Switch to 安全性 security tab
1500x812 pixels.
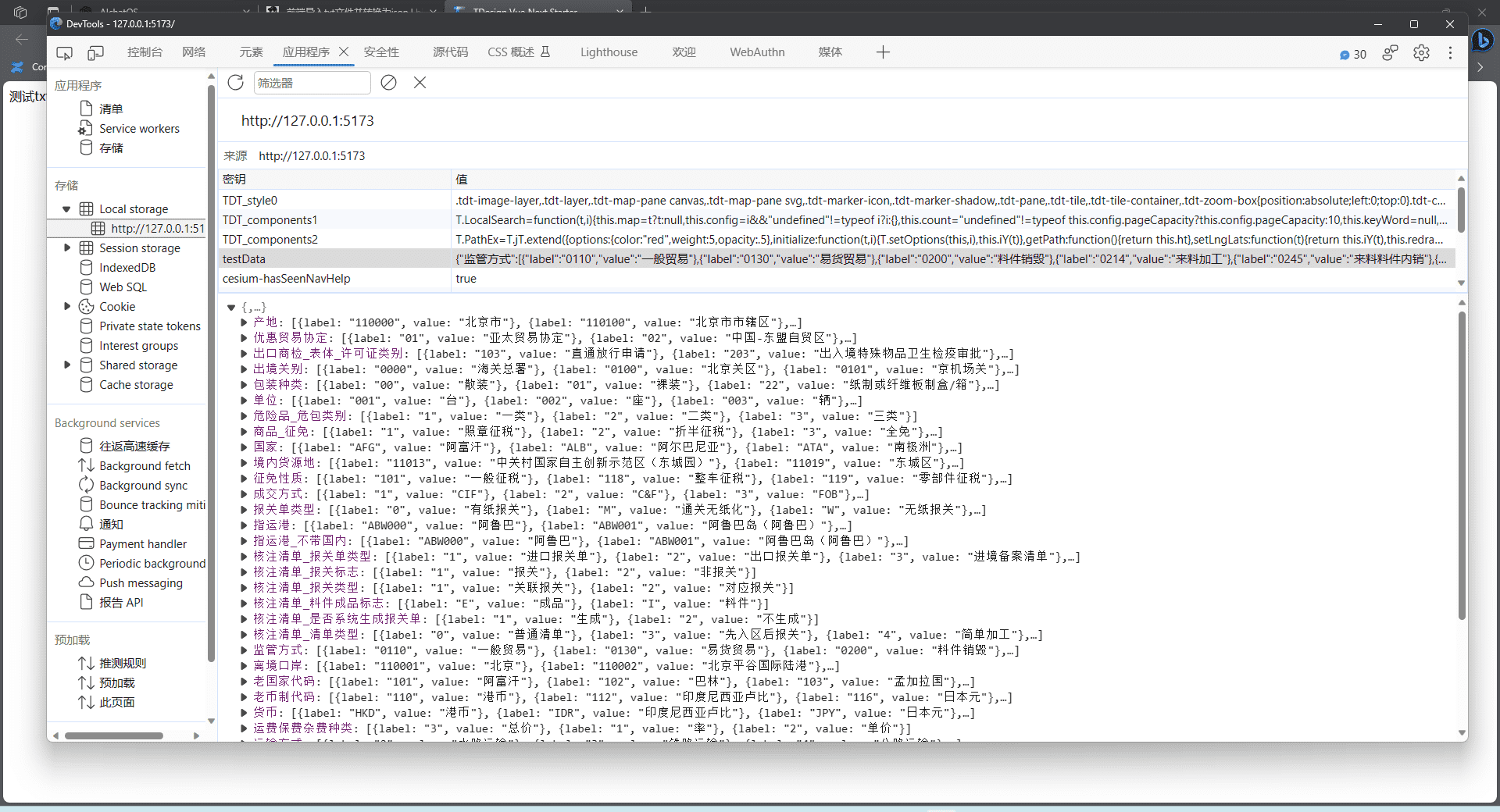coord(381,52)
